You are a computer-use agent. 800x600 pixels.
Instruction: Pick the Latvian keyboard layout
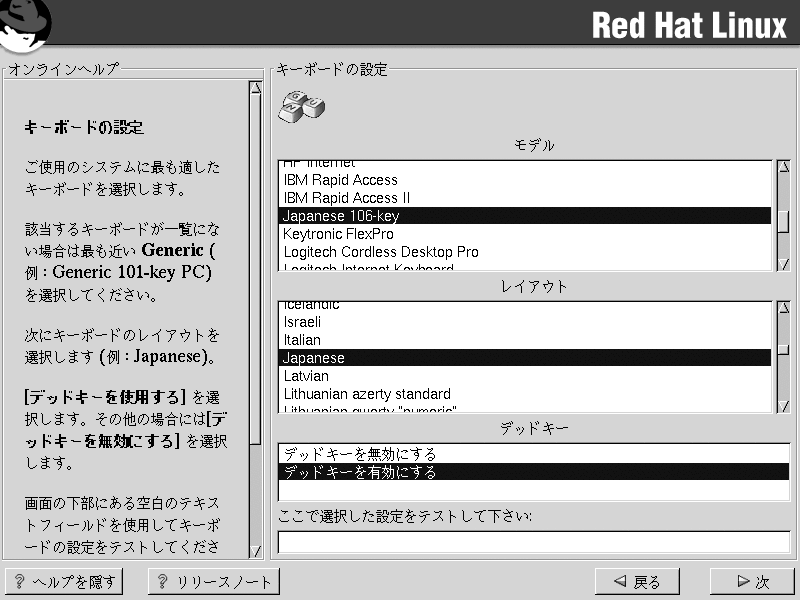(305, 376)
